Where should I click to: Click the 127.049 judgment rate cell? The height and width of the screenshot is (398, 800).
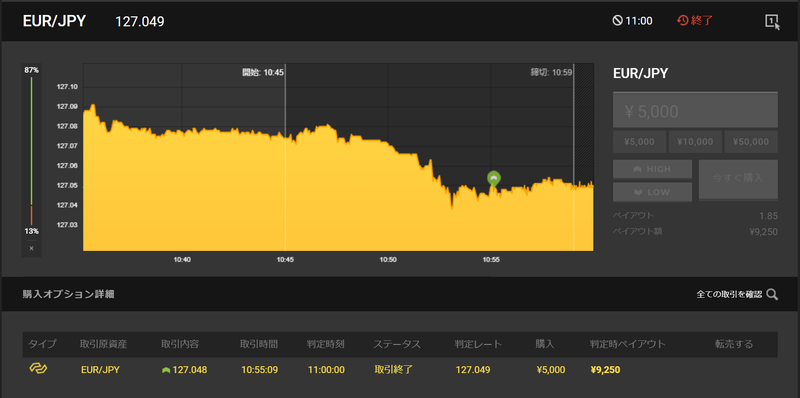(473, 370)
